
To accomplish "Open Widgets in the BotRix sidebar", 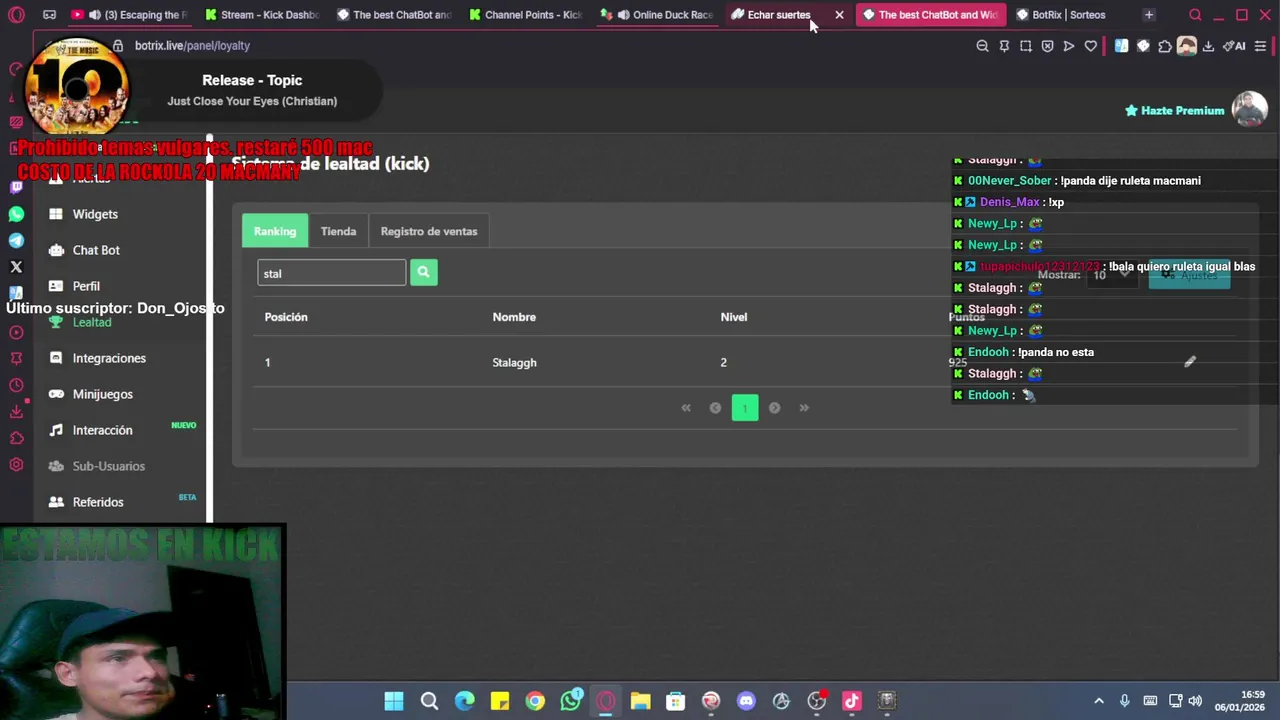I will [x=95, y=214].
